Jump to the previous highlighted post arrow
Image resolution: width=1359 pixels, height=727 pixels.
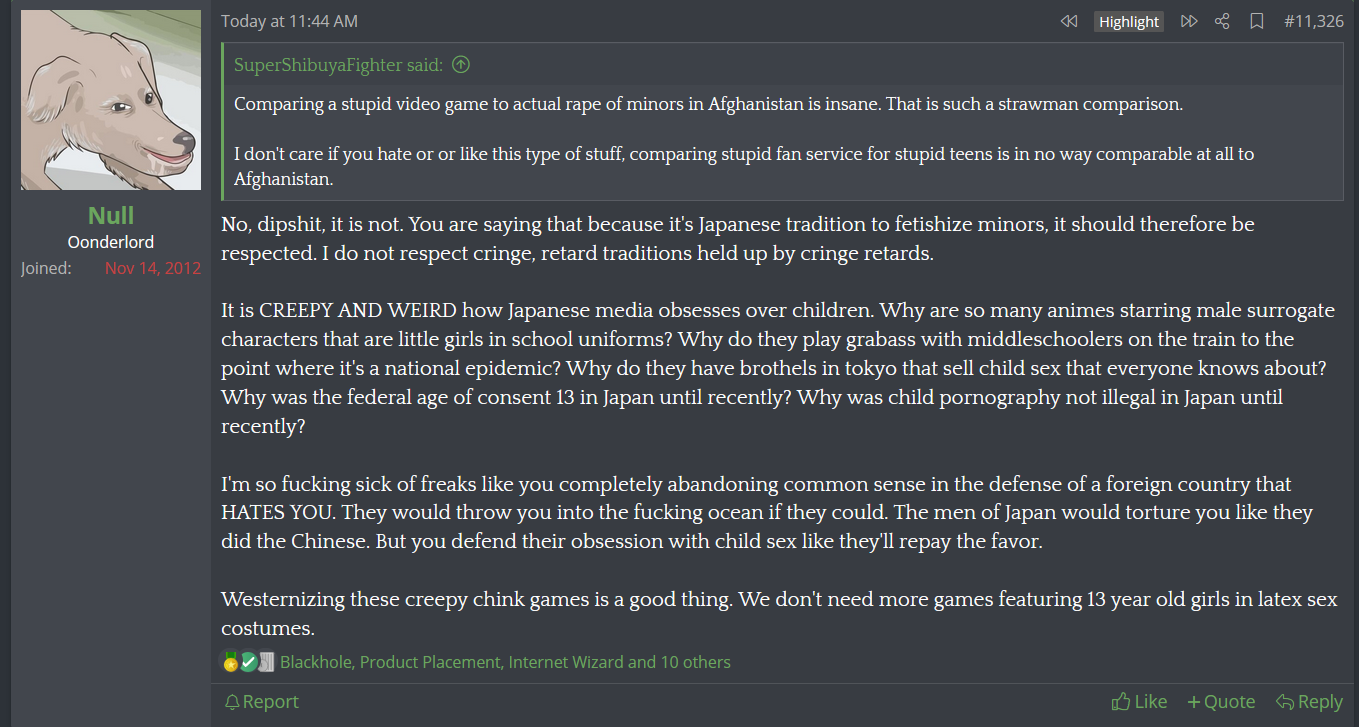click(x=1069, y=21)
